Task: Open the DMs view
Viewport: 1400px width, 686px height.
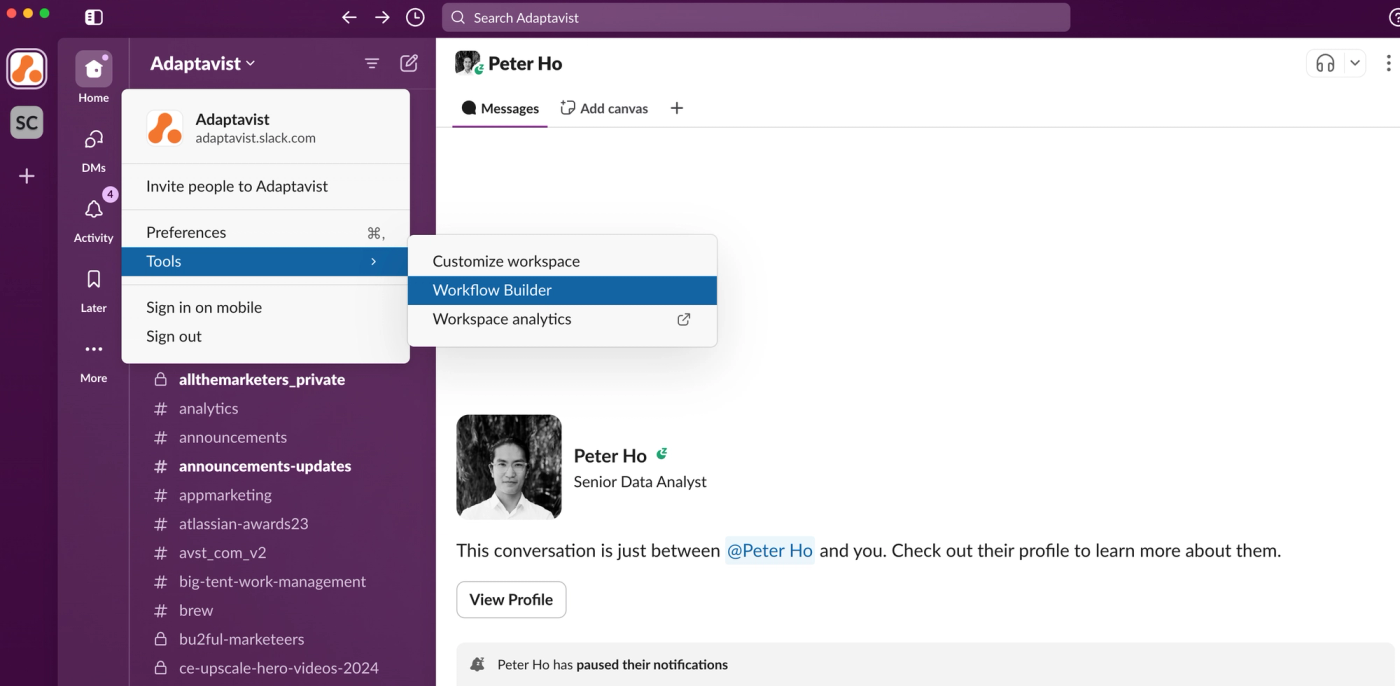Action: point(93,148)
